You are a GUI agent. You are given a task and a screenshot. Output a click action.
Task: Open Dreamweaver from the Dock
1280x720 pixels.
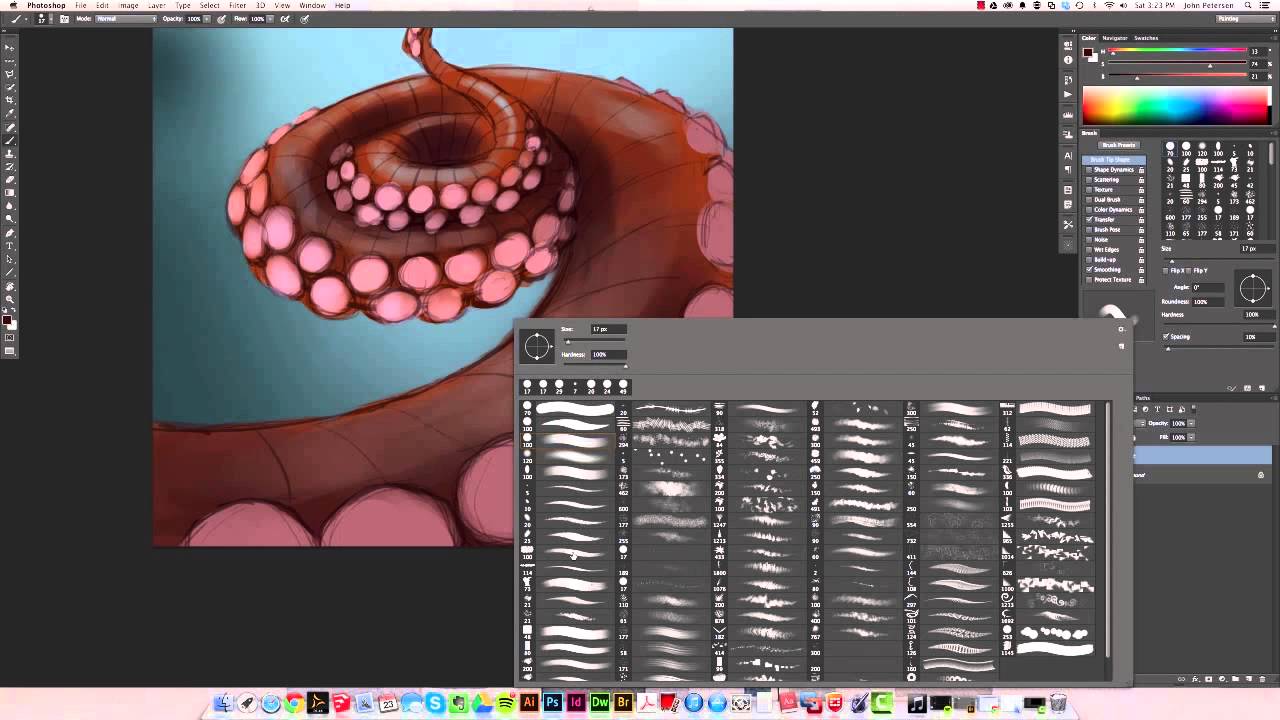(x=600, y=703)
